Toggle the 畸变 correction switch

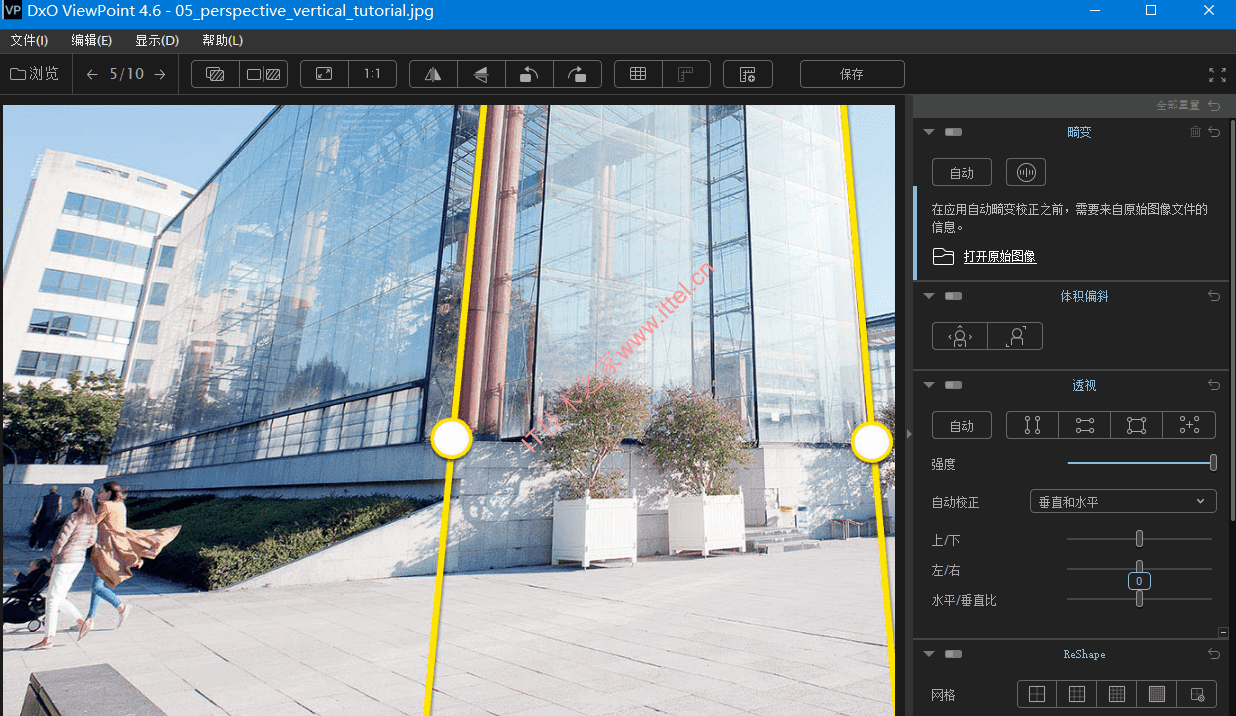click(x=953, y=132)
